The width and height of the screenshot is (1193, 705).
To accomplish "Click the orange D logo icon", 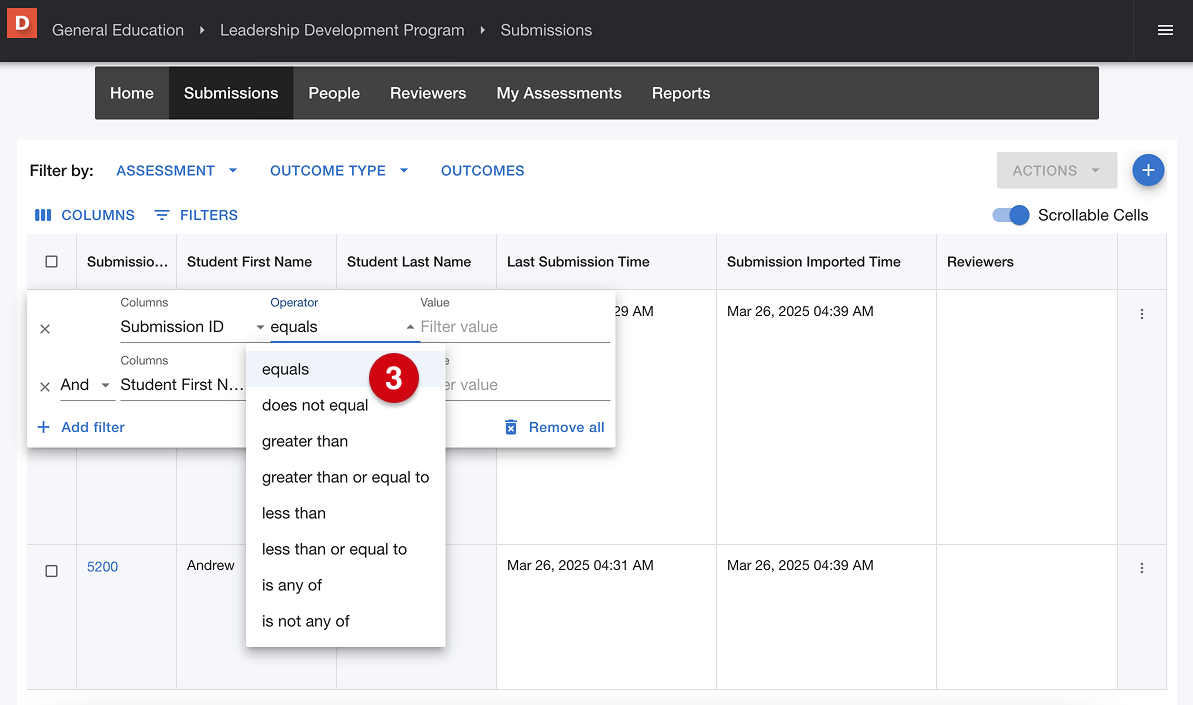I will tap(21, 22).
